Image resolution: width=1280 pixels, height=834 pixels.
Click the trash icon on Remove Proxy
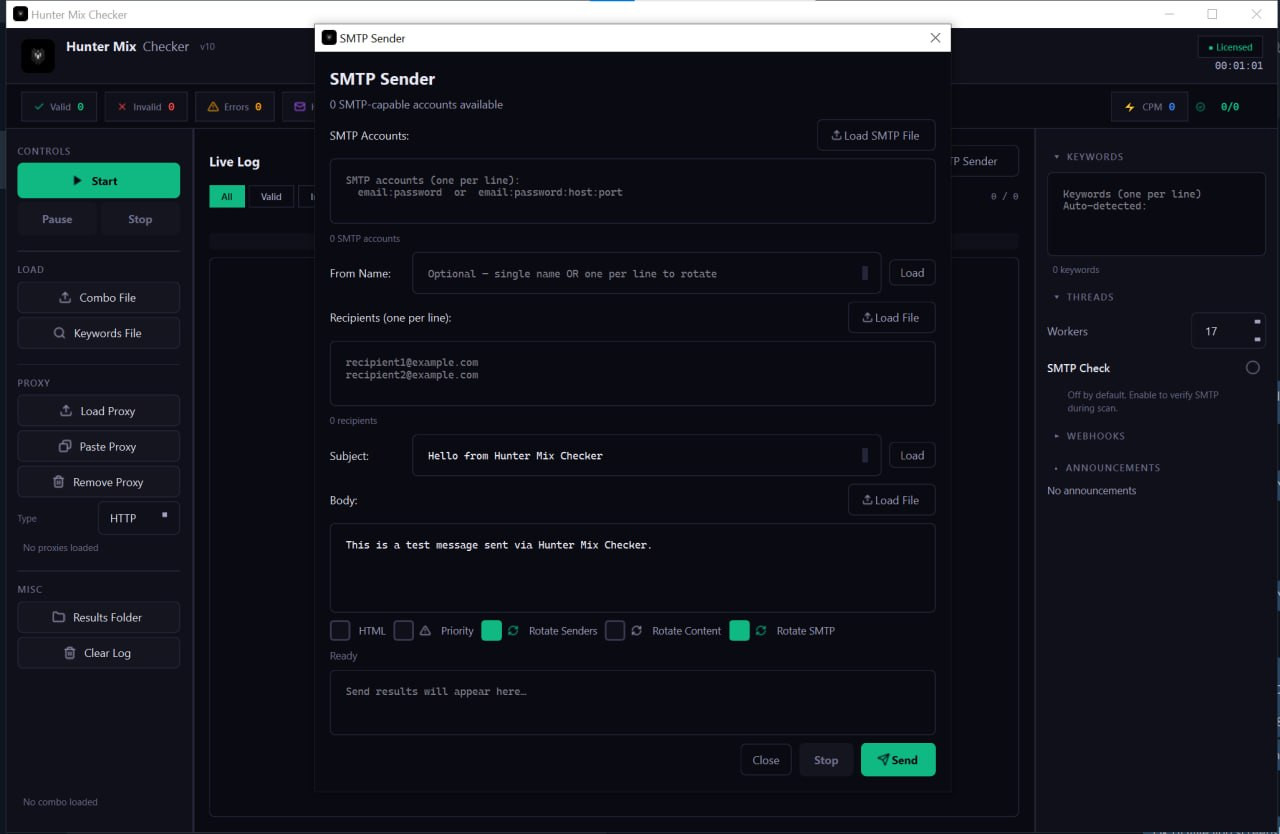click(60, 482)
